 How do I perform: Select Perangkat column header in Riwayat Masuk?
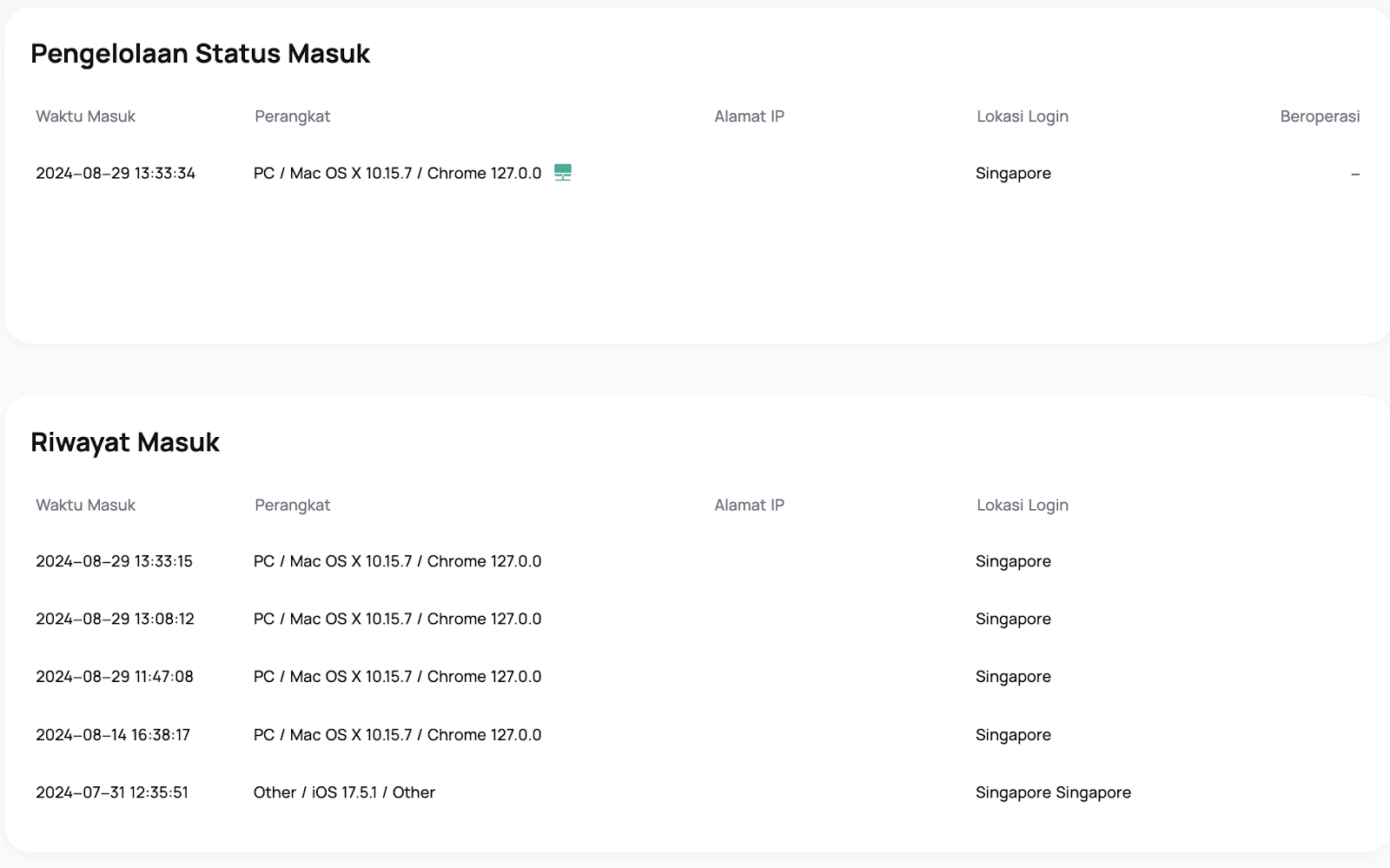tap(292, 505)
